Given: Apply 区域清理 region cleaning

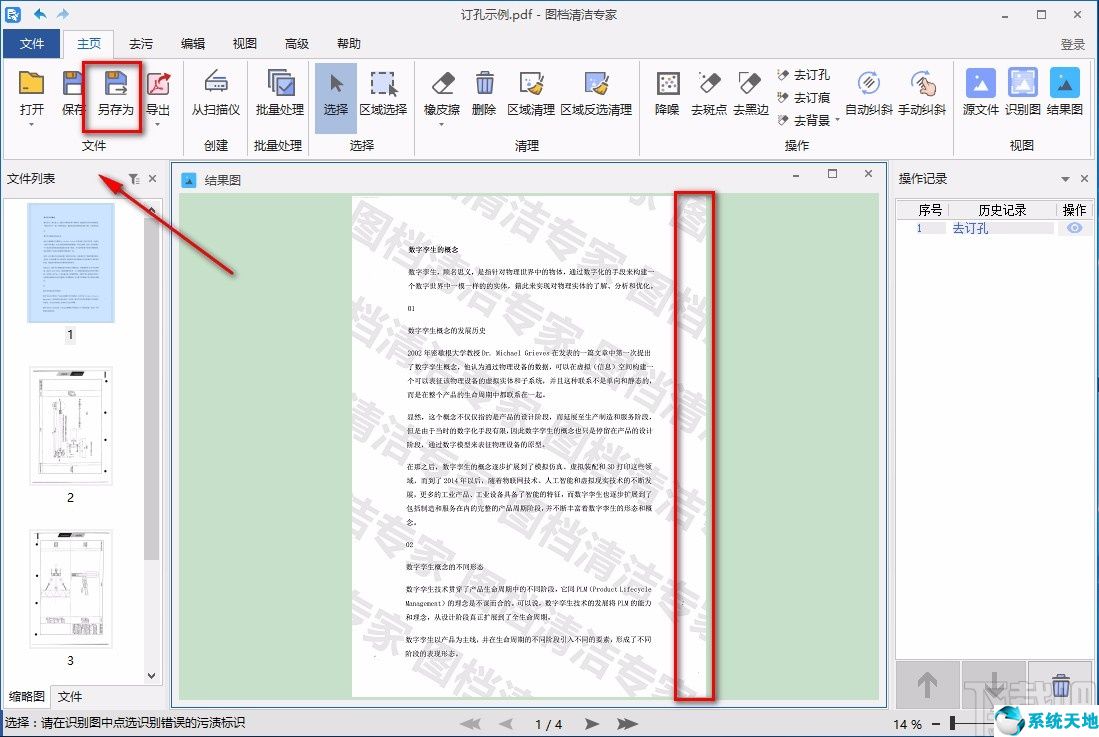Looking at the screenshot, I should 531,95.
